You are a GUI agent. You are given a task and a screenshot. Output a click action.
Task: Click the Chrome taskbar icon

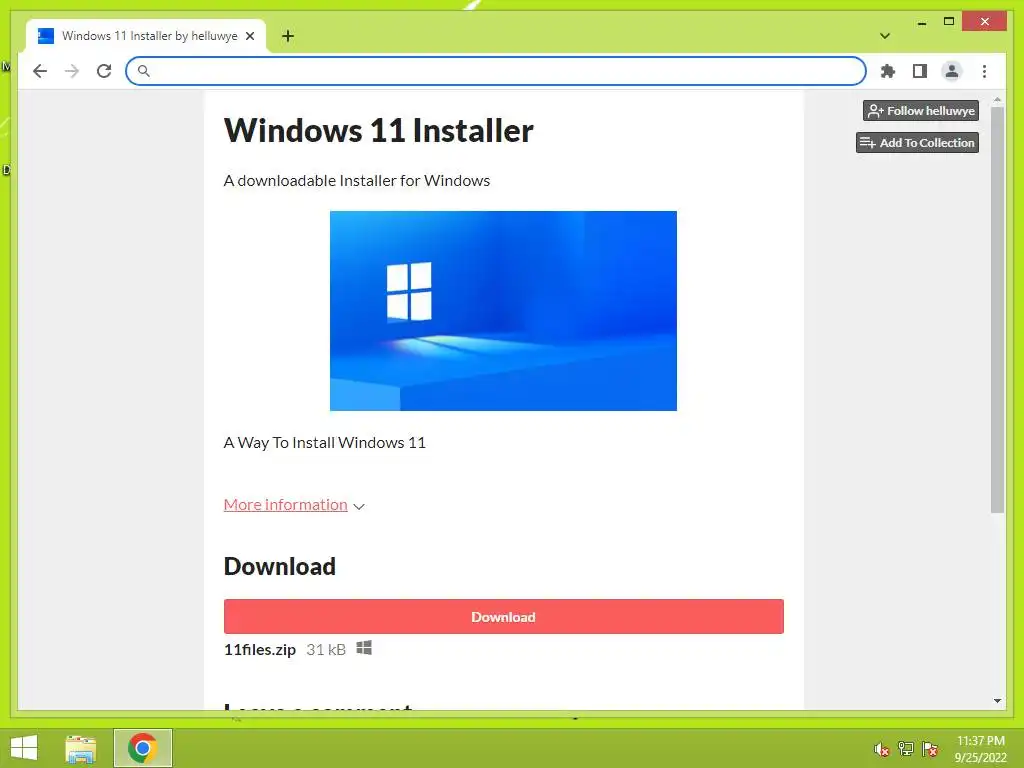tap(142, 748)
